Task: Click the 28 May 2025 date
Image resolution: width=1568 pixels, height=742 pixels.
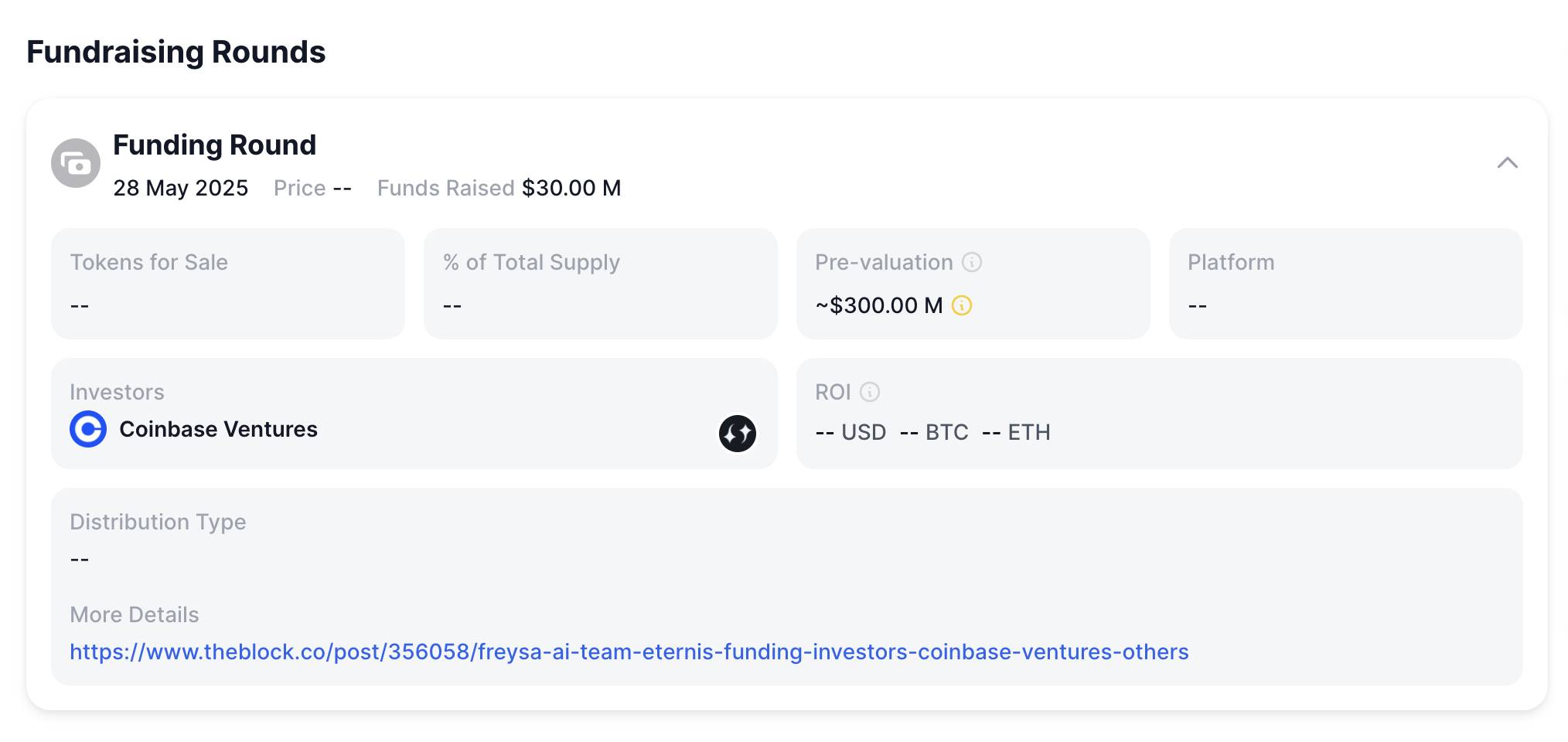Action: click(x=181, y=188)
